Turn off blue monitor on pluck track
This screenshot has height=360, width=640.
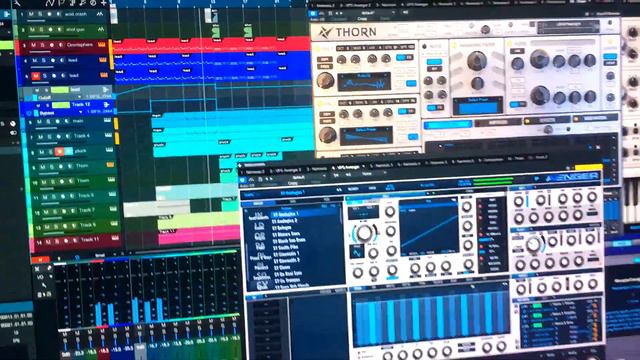(x=69, y=151)
